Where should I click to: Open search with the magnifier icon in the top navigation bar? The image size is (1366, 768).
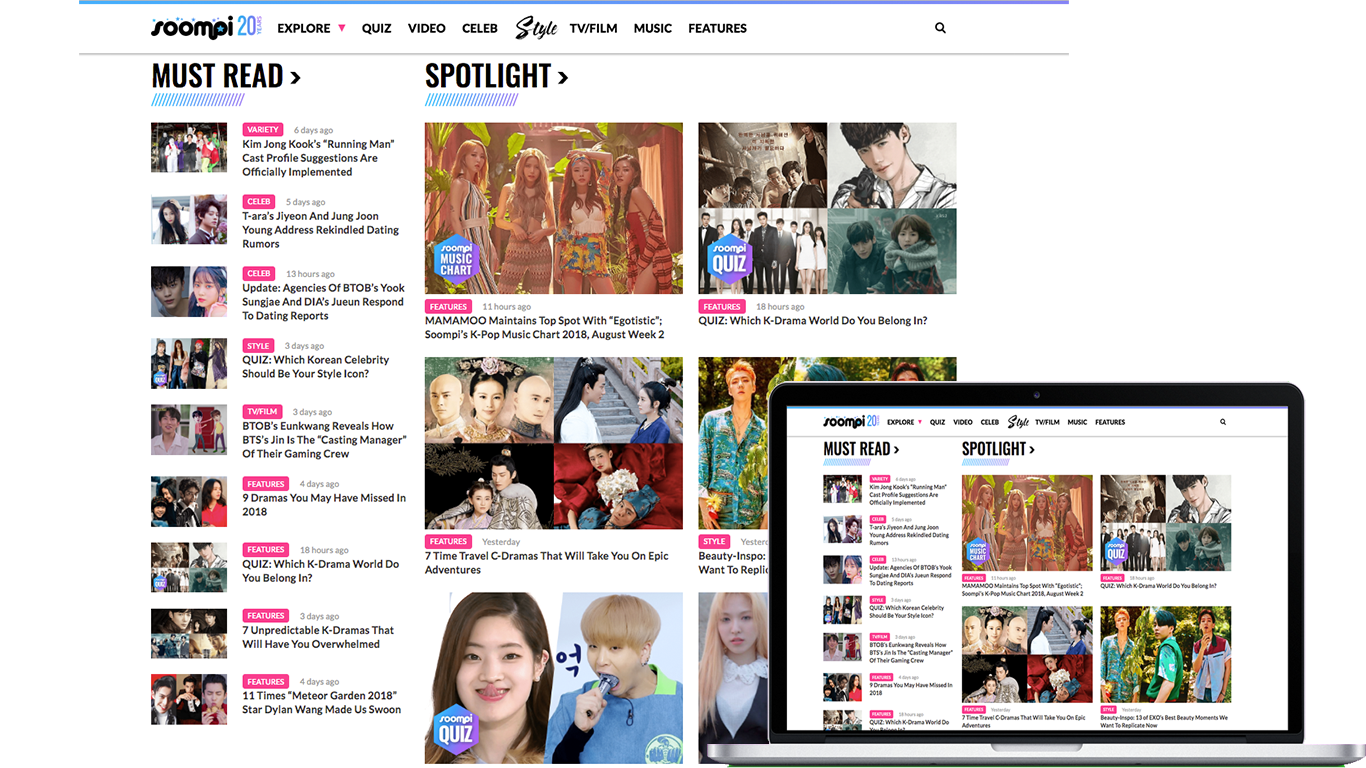[940, 28]
